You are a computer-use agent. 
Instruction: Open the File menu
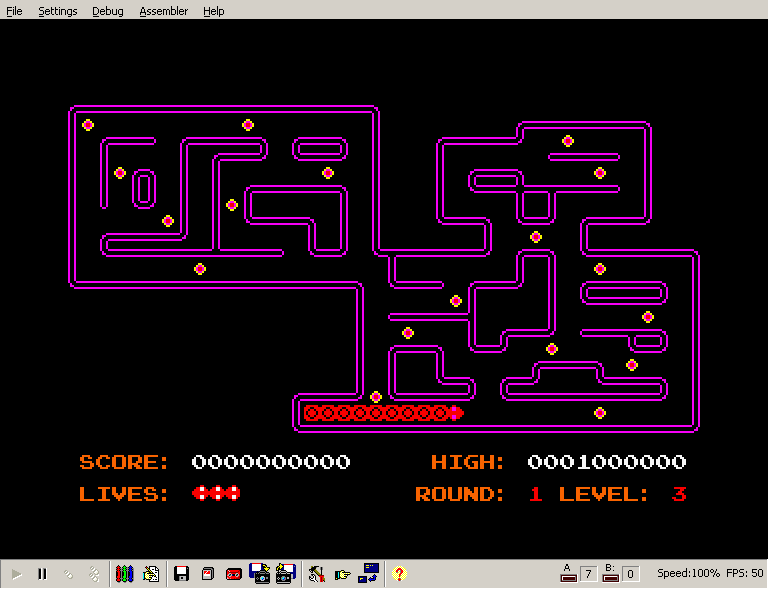pyautogui.click(x=14, y=11)
